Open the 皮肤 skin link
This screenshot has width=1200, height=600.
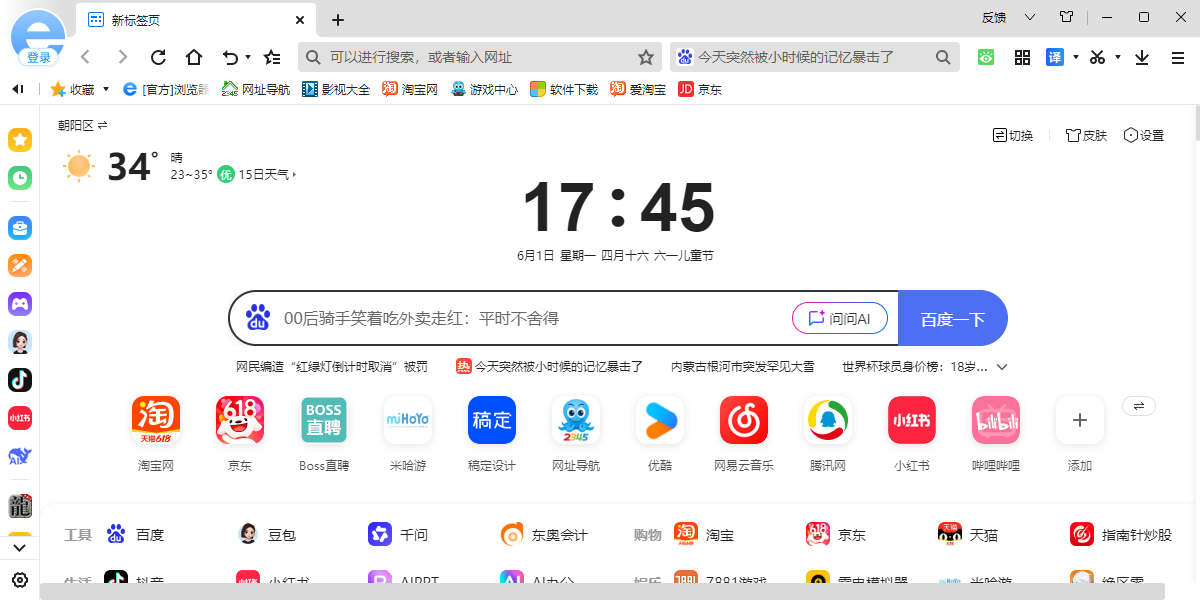tap(1086, 135)
